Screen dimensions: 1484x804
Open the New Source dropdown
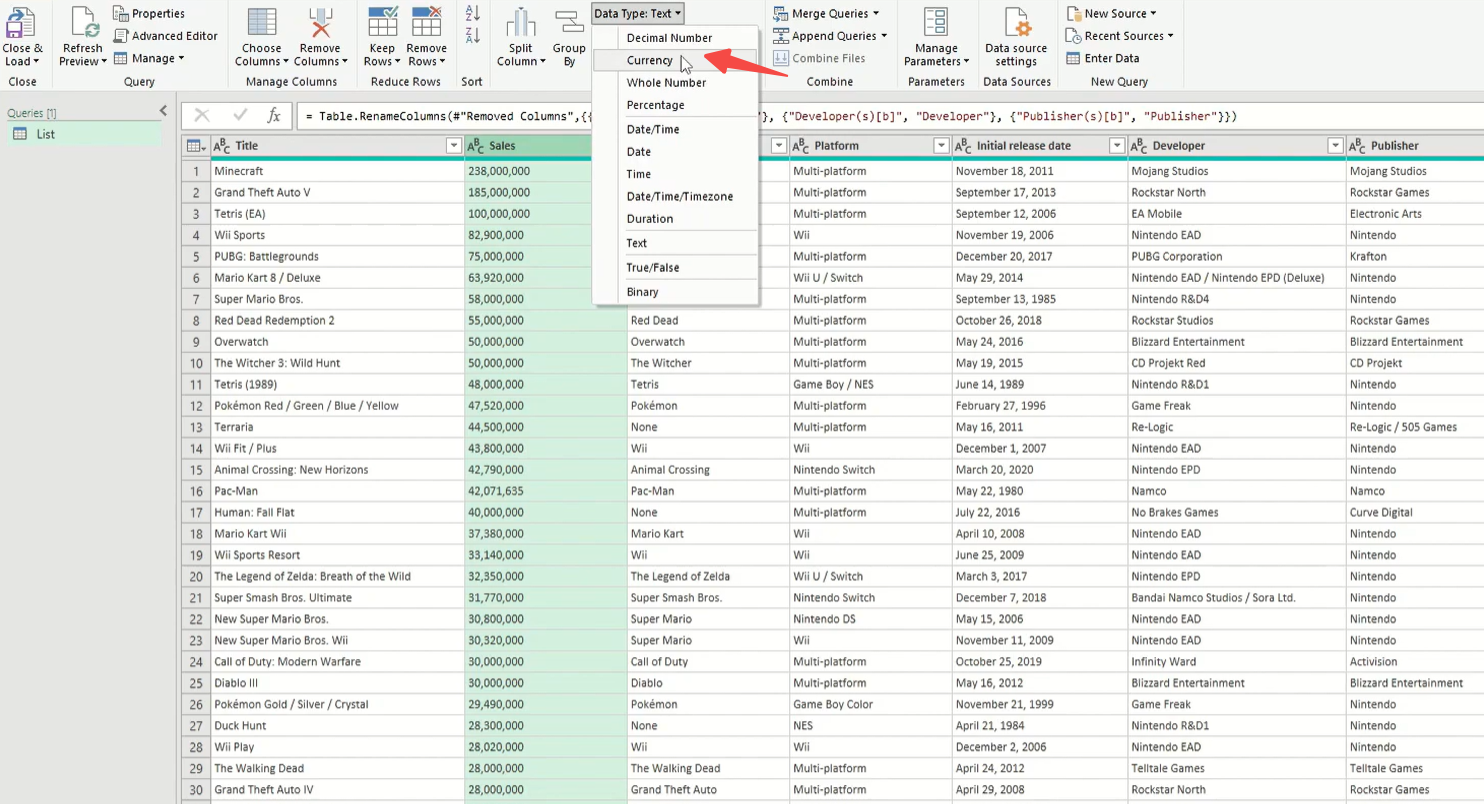[x=1112, y=13]
